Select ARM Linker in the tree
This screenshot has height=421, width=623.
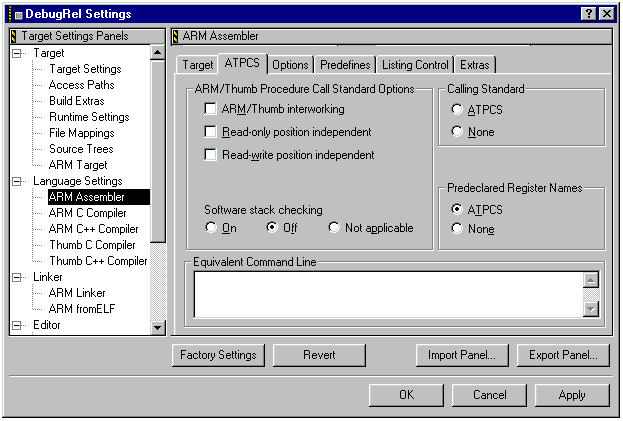pyautogui.click(x=77, y=293)
